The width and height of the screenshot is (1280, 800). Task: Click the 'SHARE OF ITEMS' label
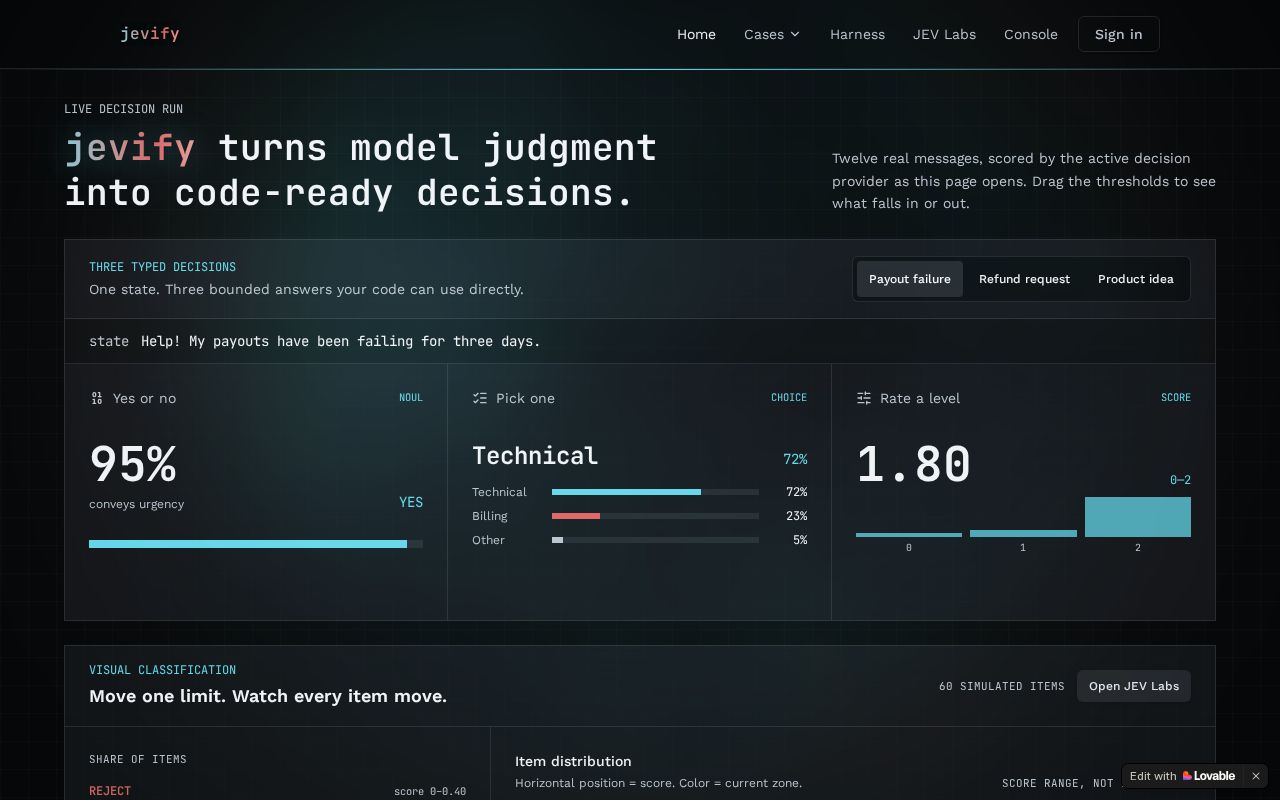click(x=138, y=759)
